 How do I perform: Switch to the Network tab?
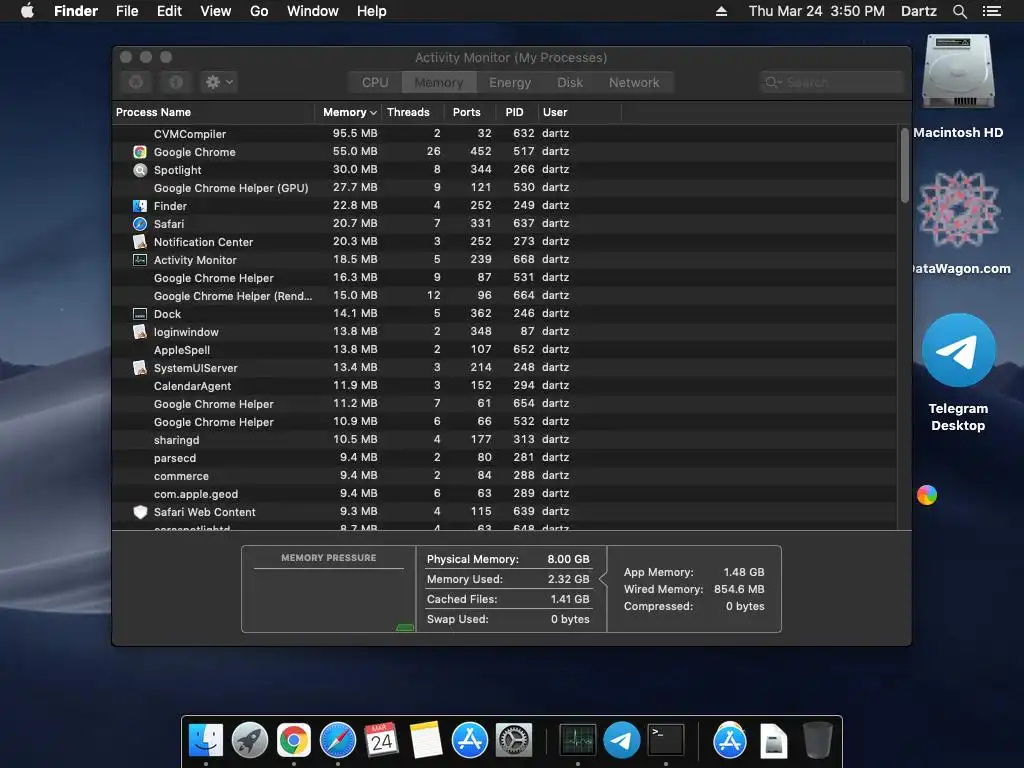pyautogui.click(x=634, y=82)
